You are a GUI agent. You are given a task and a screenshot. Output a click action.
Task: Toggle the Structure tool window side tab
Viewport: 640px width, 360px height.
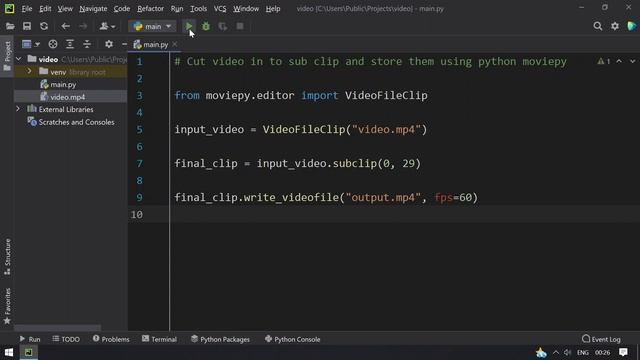pos(7,257)
